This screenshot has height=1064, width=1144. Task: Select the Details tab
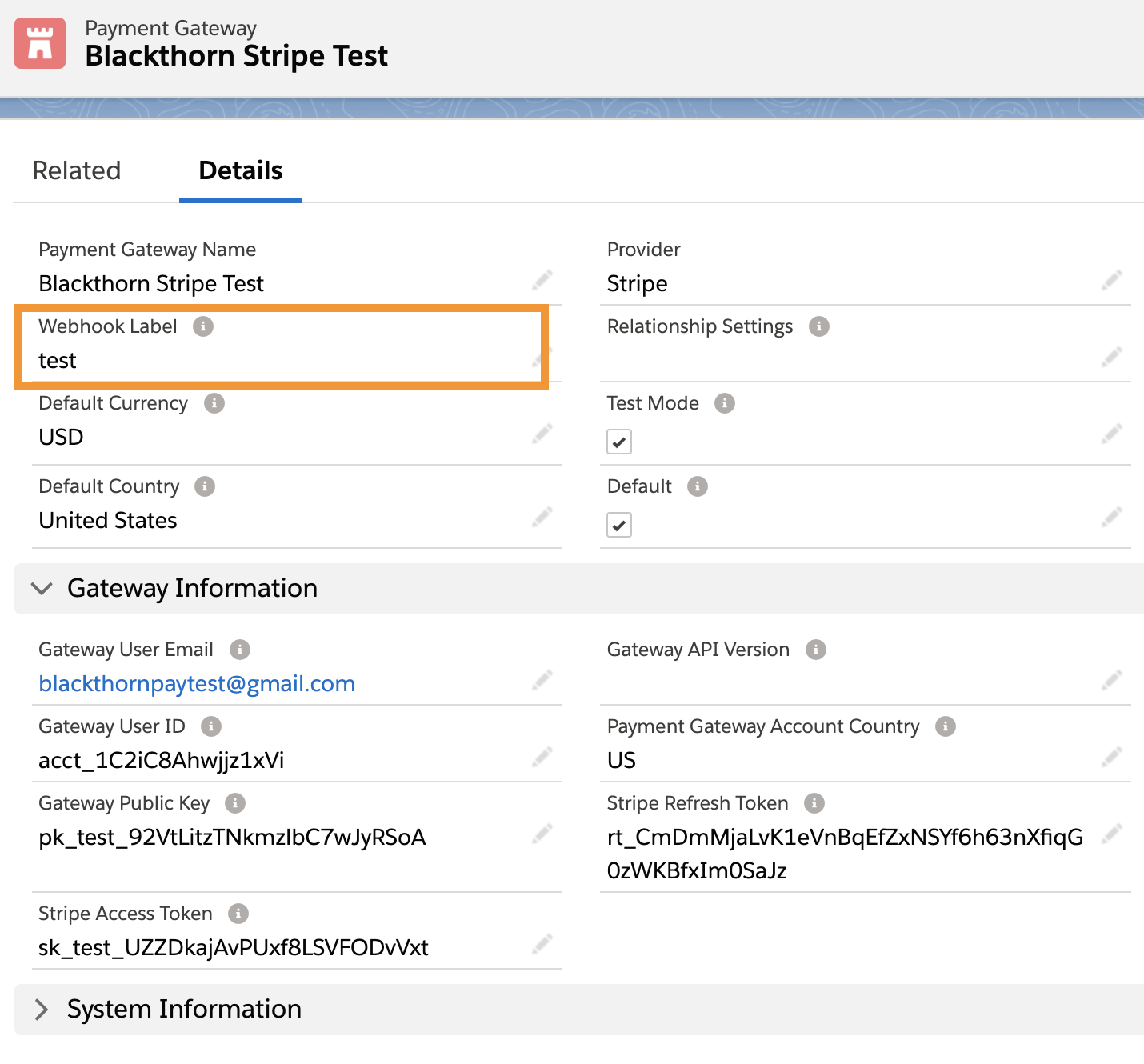coord(241,170)
